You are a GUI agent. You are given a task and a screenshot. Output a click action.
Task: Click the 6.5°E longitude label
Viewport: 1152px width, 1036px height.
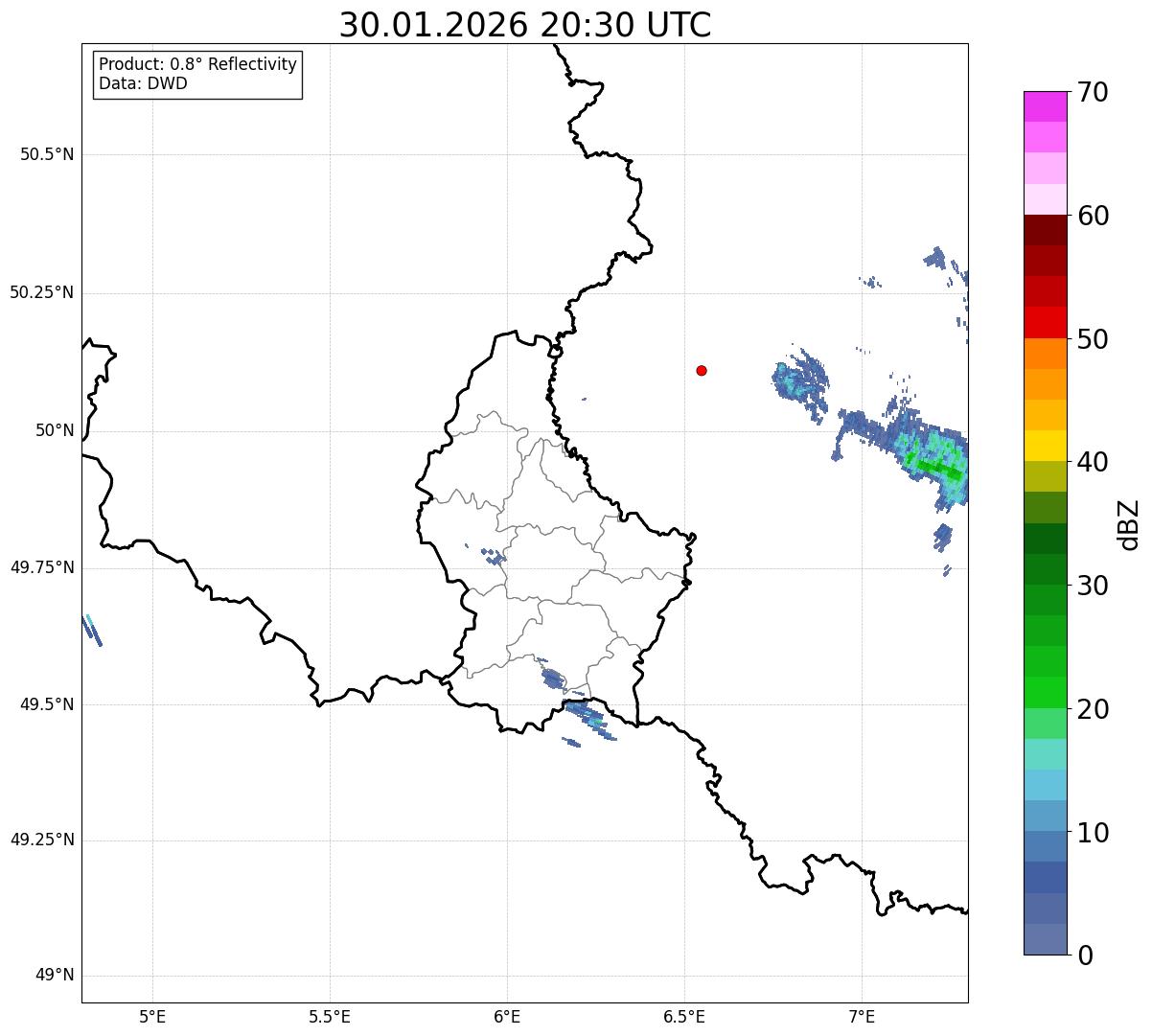tap(684, 1016)
